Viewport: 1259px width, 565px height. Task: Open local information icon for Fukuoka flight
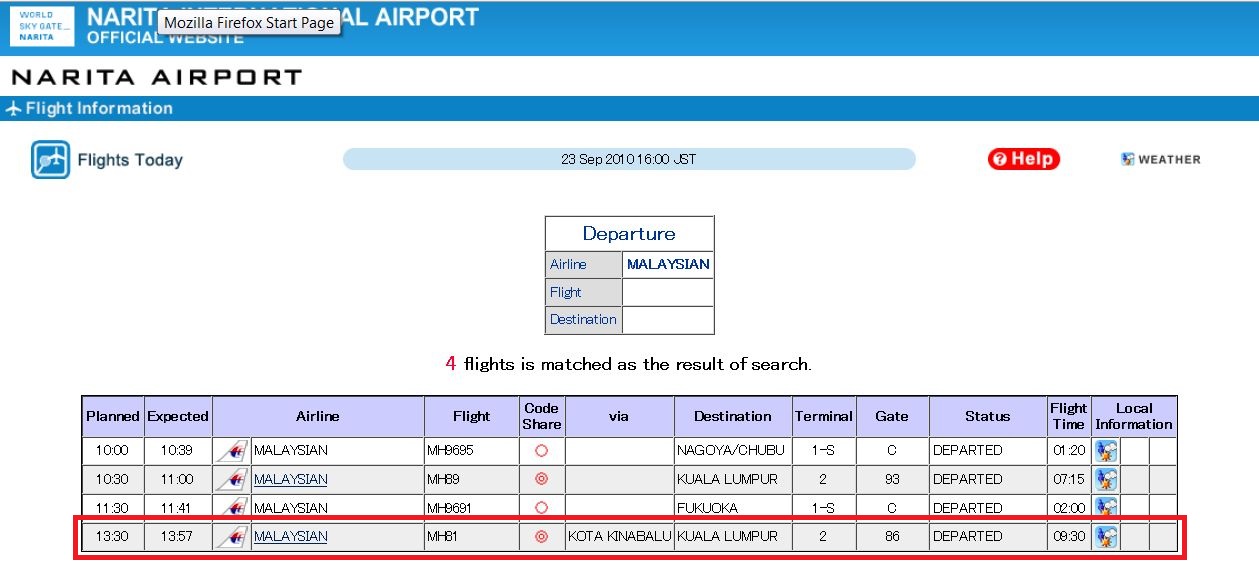click(1106, 507)
